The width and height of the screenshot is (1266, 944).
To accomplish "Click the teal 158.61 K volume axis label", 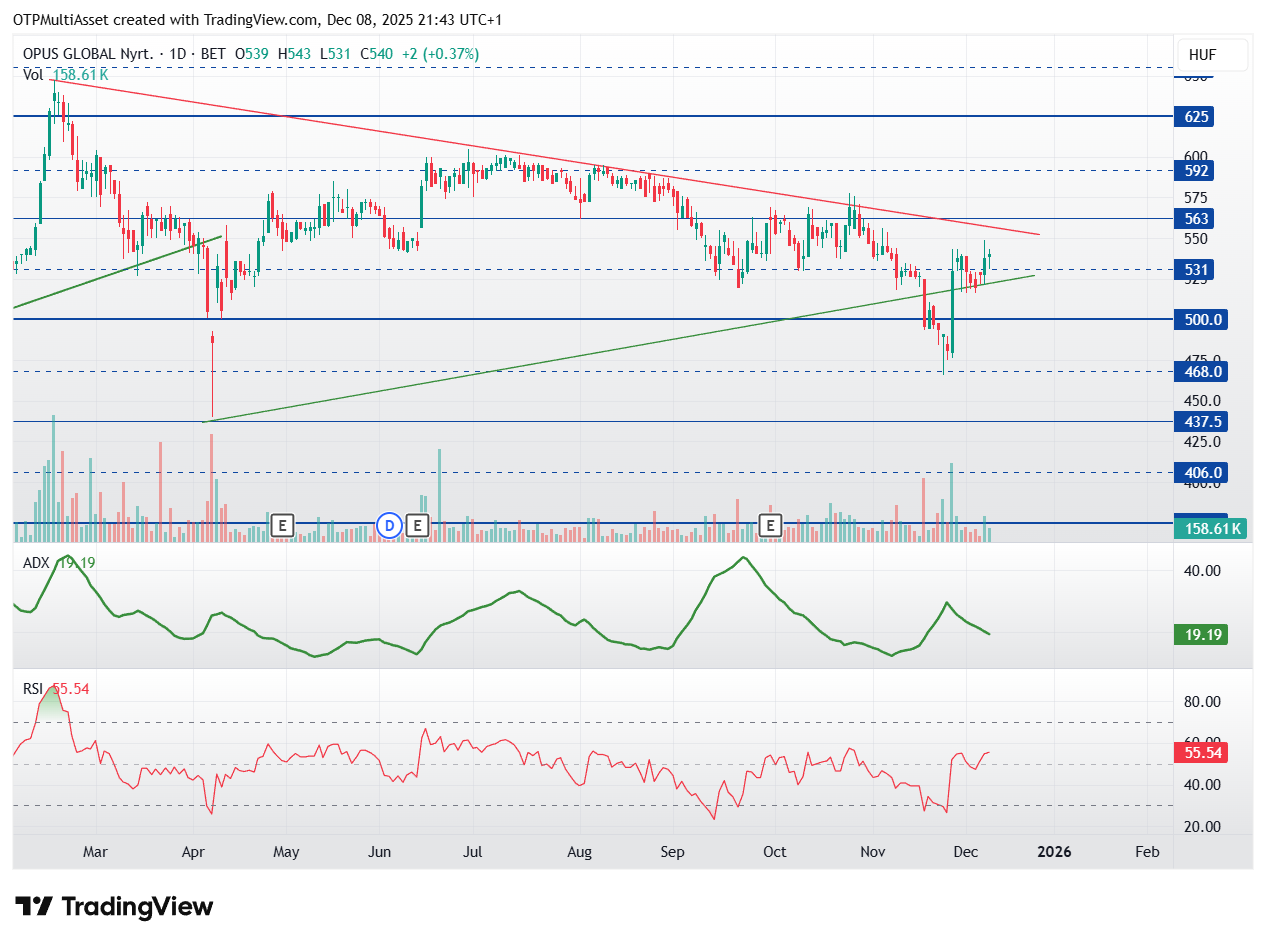I will click(1210, 529).
